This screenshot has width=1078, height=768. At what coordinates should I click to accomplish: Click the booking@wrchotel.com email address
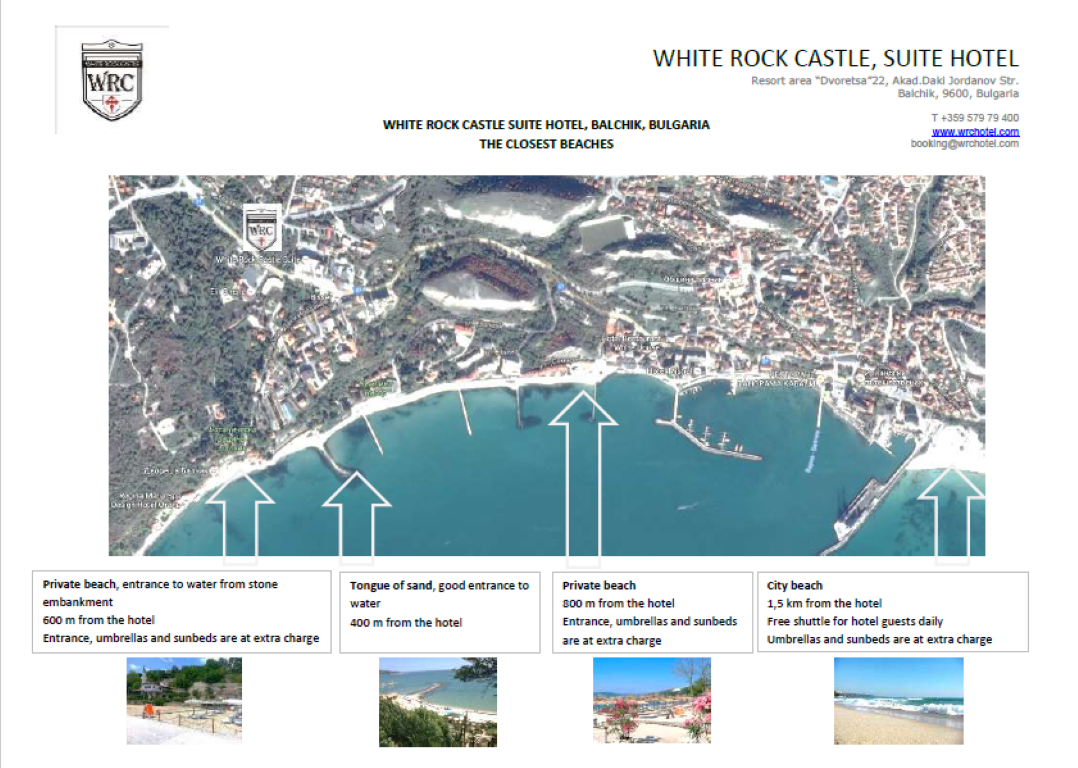coord(965,144)
